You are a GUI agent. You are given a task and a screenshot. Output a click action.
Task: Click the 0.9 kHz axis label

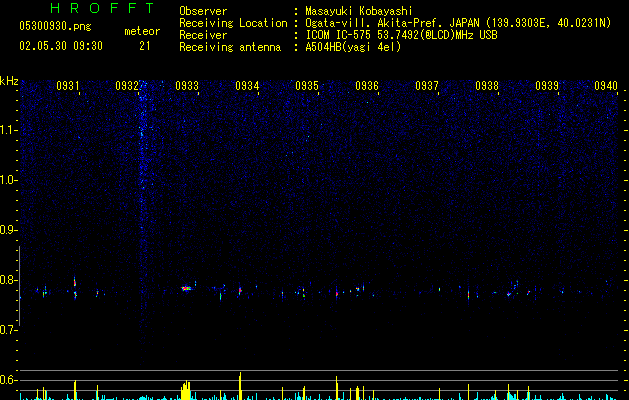[x=9, y=230]
